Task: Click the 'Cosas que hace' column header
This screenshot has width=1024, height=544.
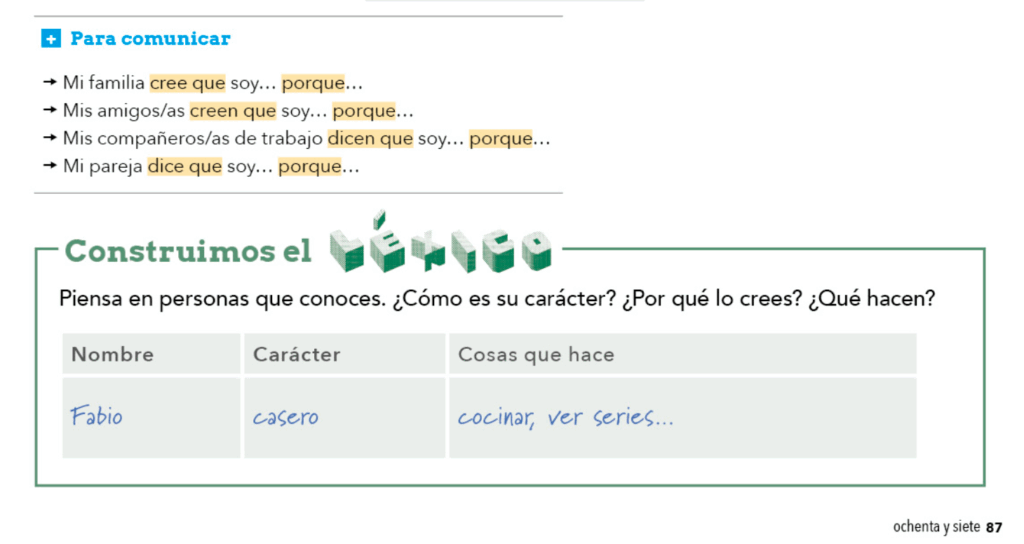Action: [x=682, y=354]
